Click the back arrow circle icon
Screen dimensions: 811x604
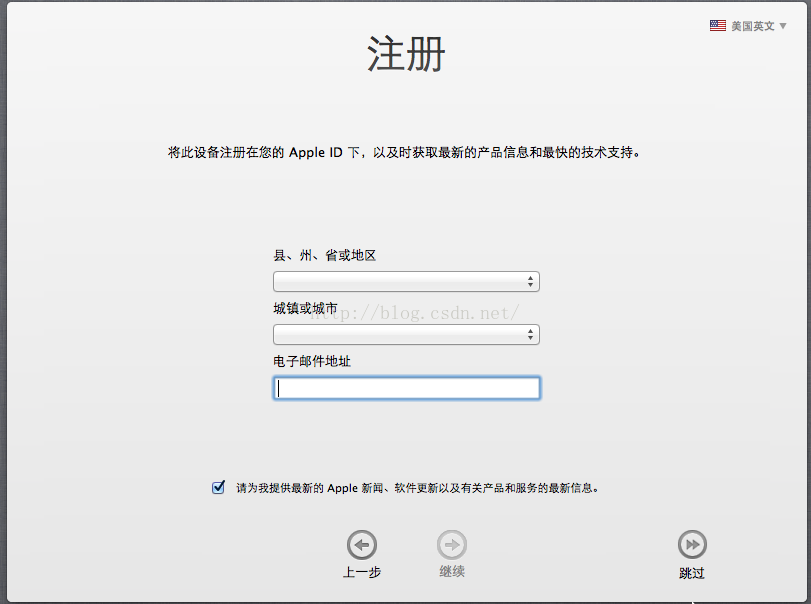tap(361, 545)
